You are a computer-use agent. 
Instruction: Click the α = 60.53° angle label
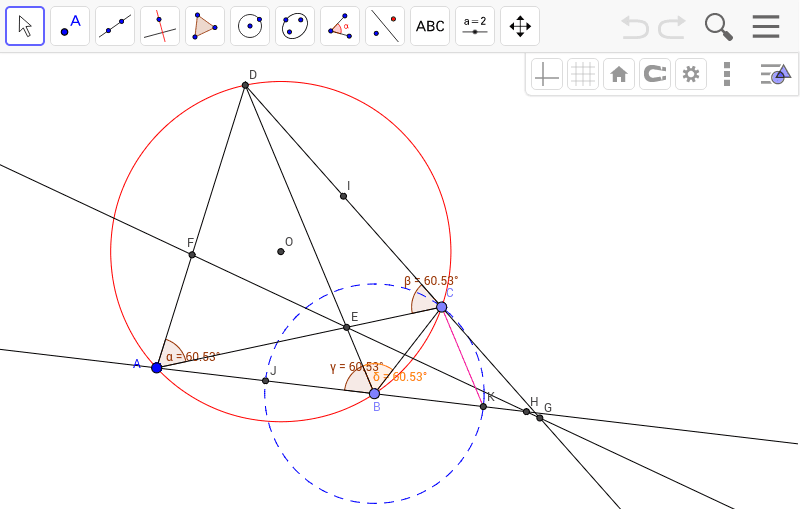pos(193,357)
